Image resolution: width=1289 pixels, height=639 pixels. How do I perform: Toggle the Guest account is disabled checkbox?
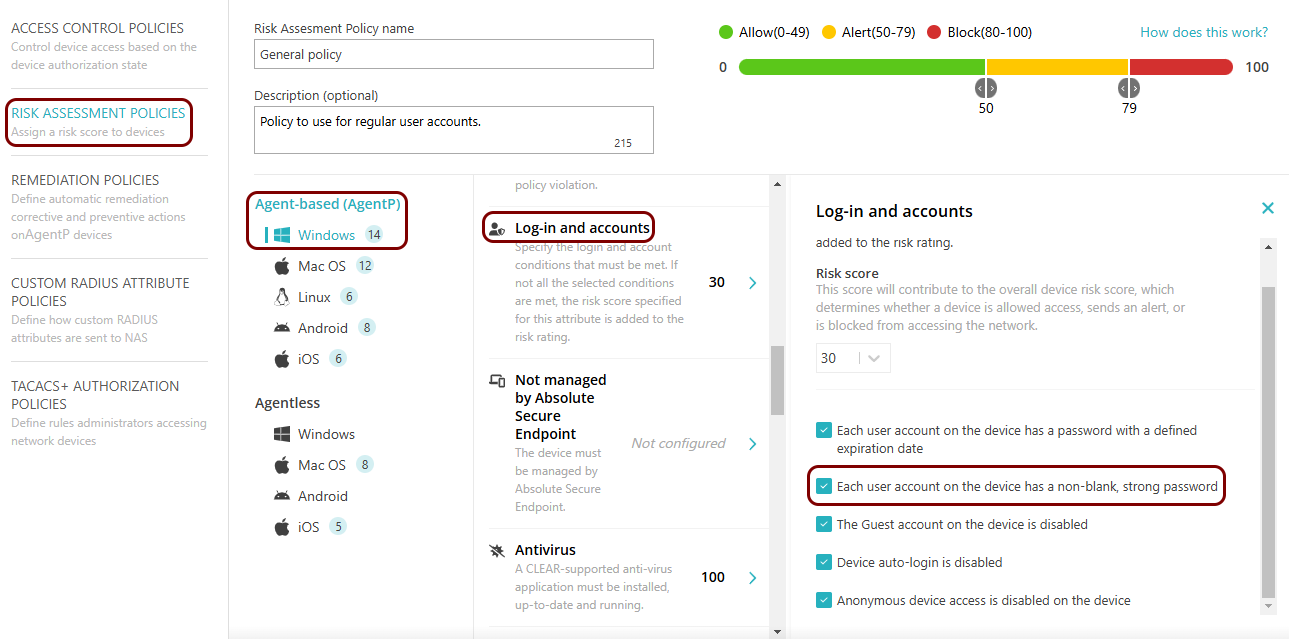point(824,524)
